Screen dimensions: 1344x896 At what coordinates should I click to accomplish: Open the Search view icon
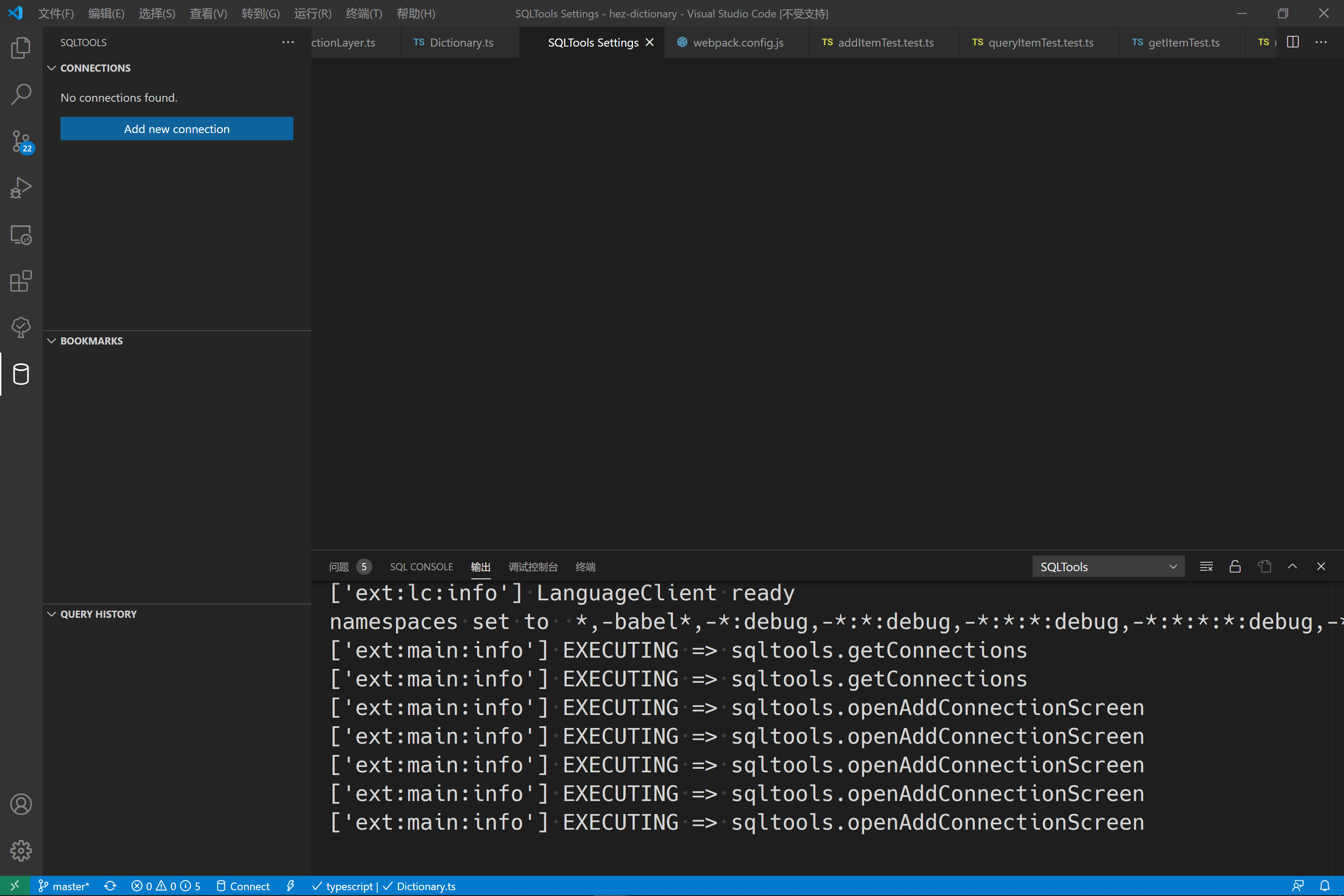click(x=21, y=94)
